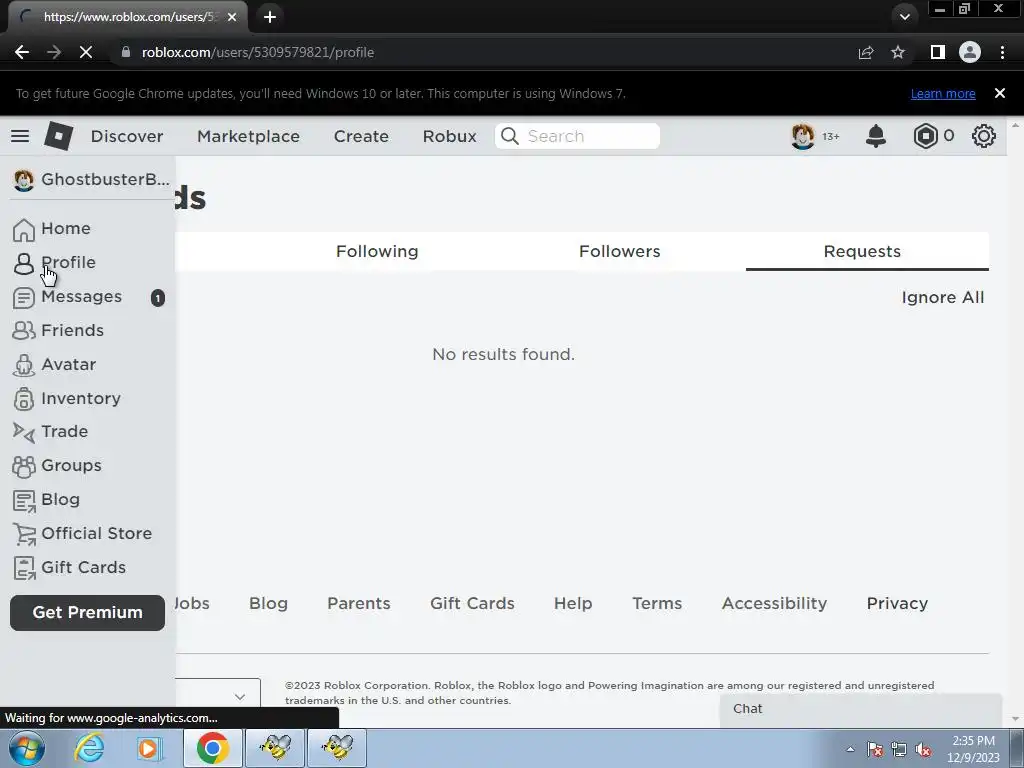Click the Messages icon in sidebar
The height and width of the screenshot is (768, 1024).
24,298
